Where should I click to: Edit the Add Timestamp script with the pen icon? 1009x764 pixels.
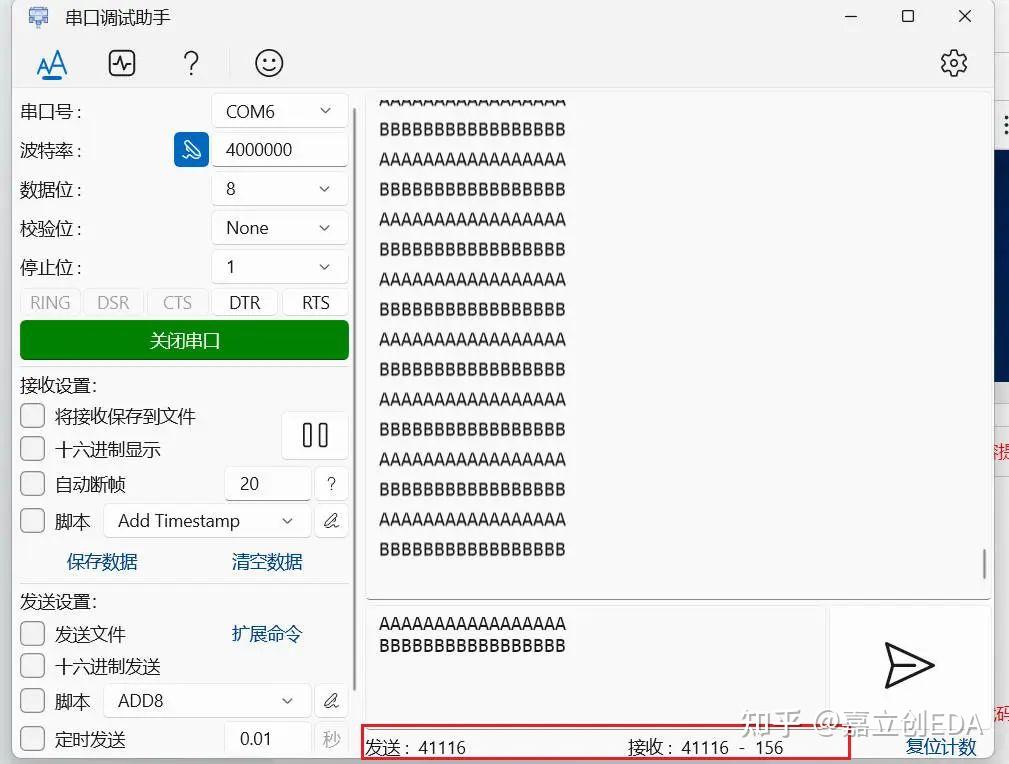pos(331,520)
